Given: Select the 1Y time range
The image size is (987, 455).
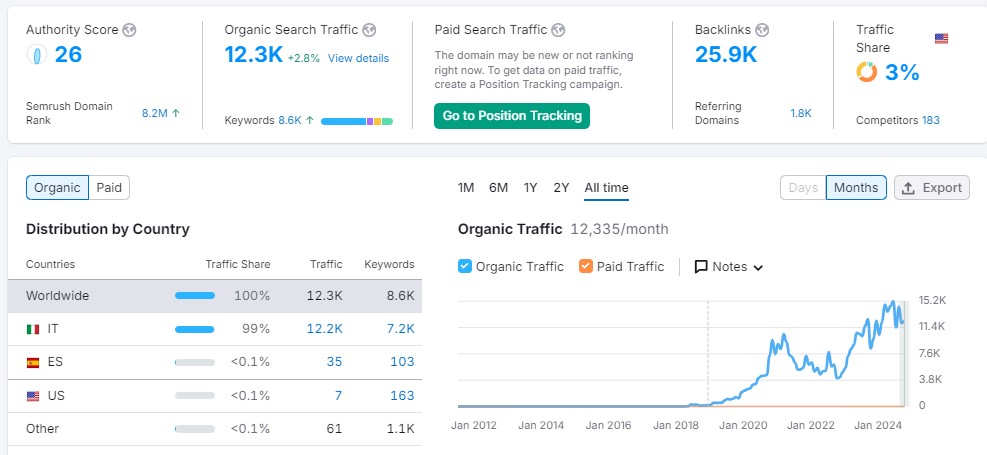Looking at the screenshot, I should [x=530, y=188].
